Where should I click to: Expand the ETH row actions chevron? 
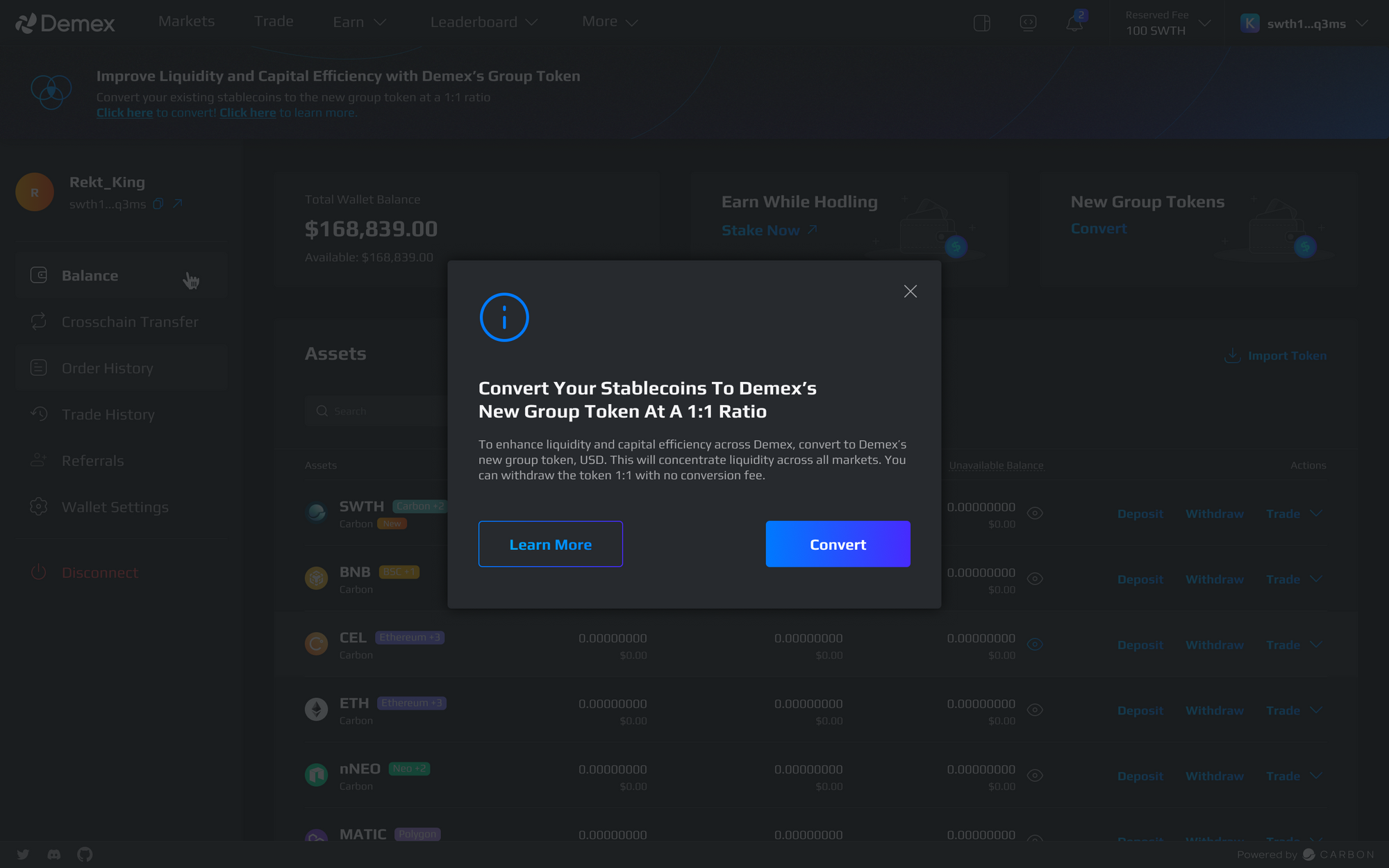[x=1316, y=710]
